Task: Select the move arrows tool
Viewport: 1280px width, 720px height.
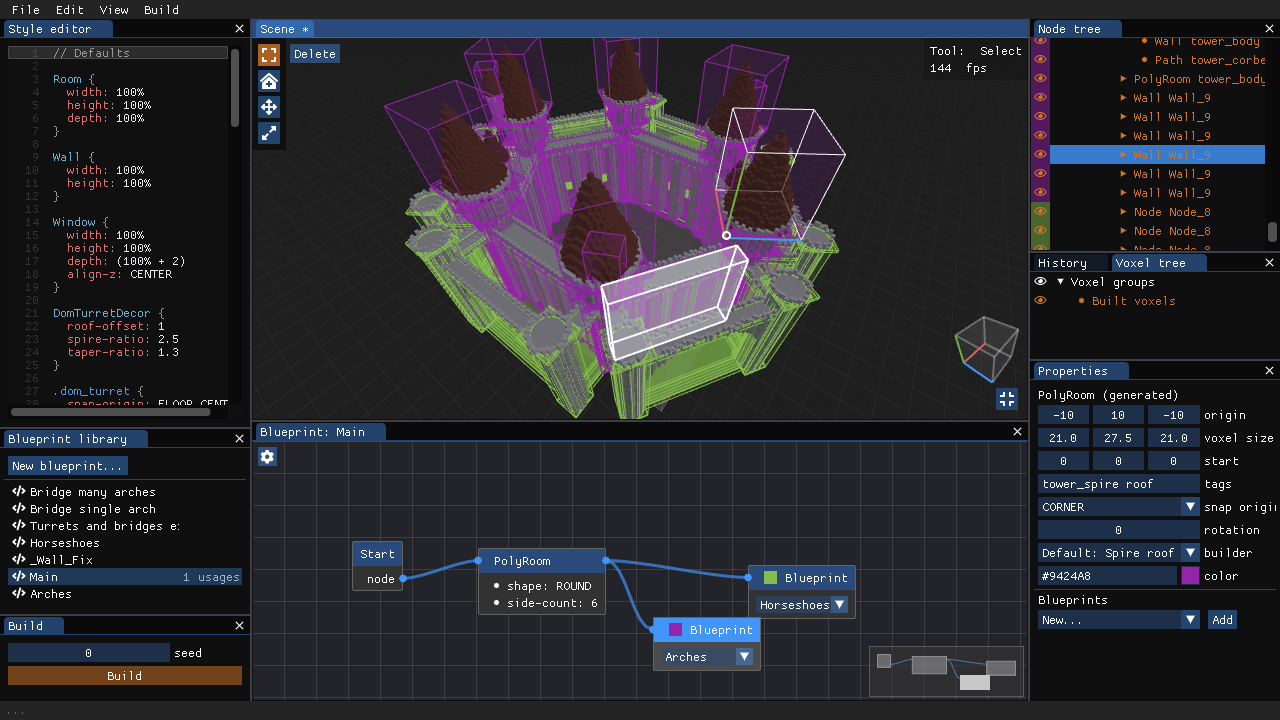Action: (268, 107)
